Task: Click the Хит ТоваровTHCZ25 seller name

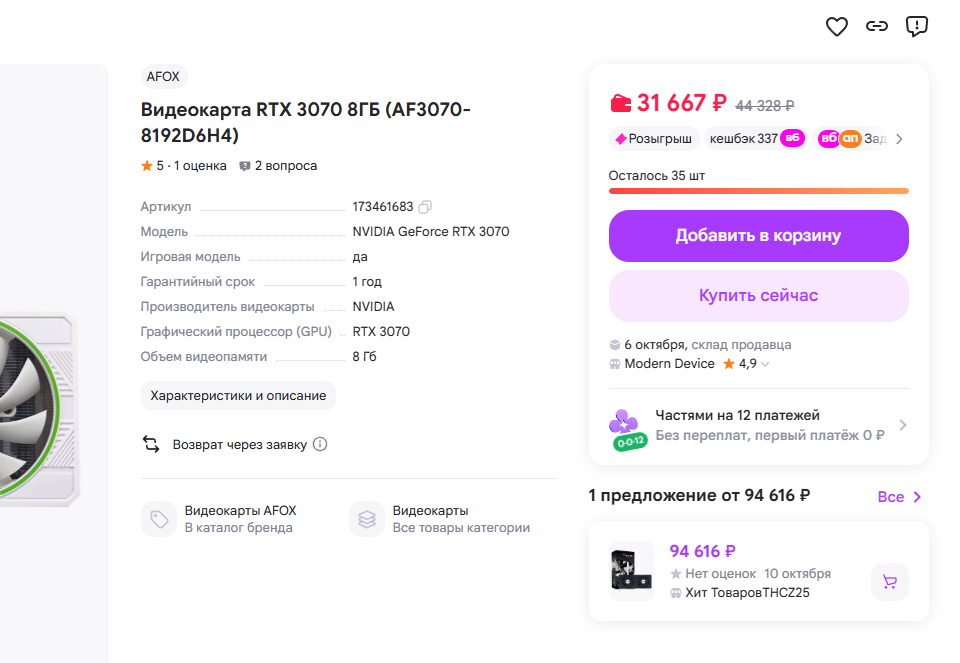Action: [x=748, y=593]
